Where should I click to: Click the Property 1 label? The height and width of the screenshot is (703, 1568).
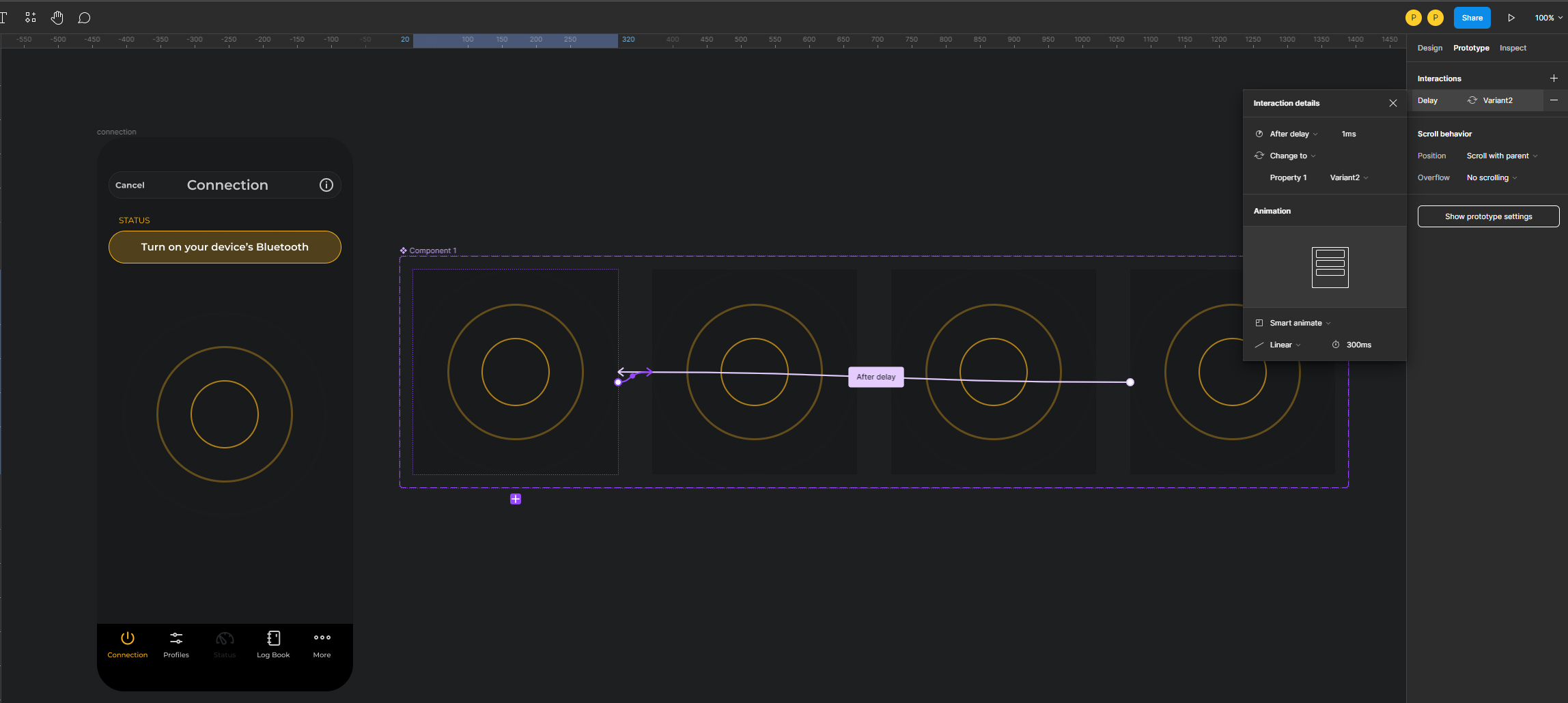(1288, 177)
